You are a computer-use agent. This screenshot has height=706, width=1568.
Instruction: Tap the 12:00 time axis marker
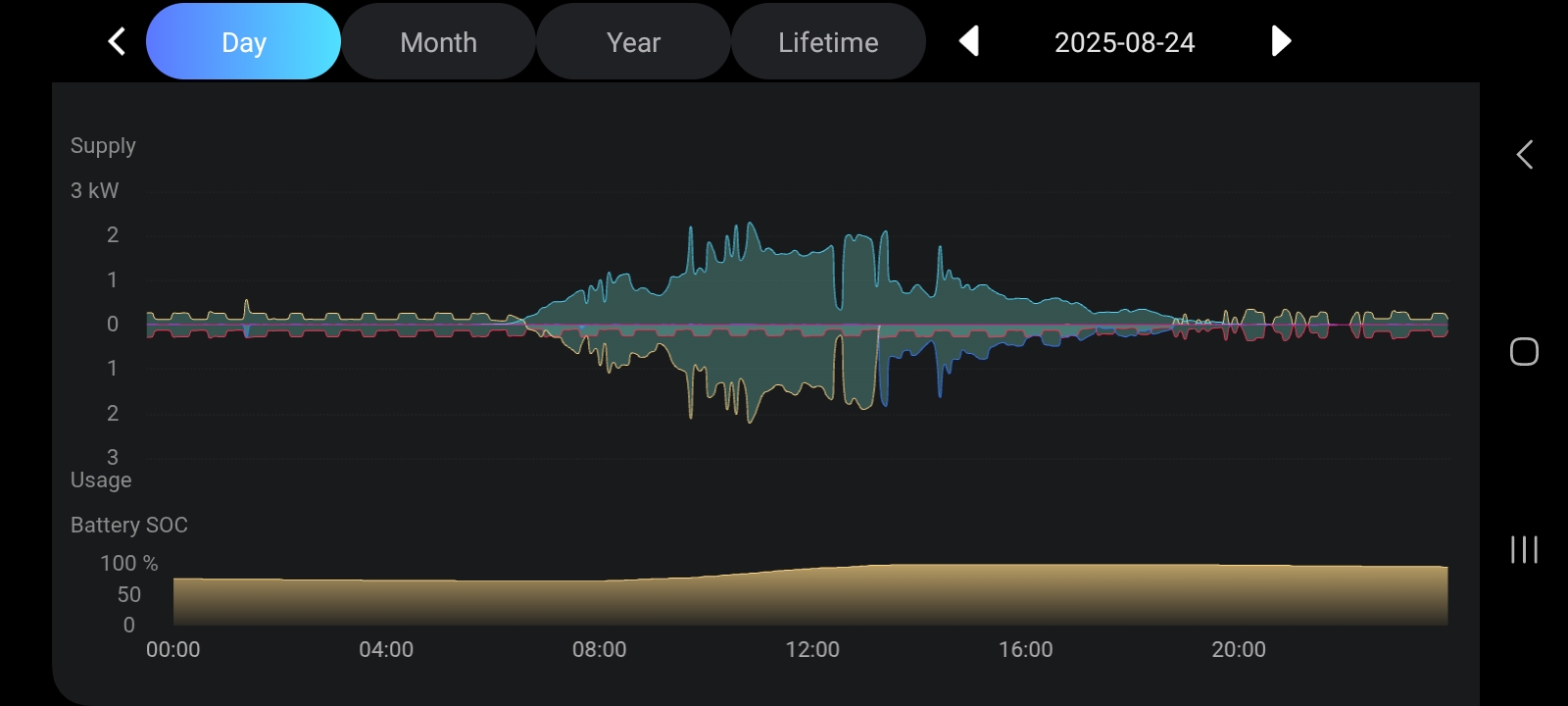pos(812,649)
